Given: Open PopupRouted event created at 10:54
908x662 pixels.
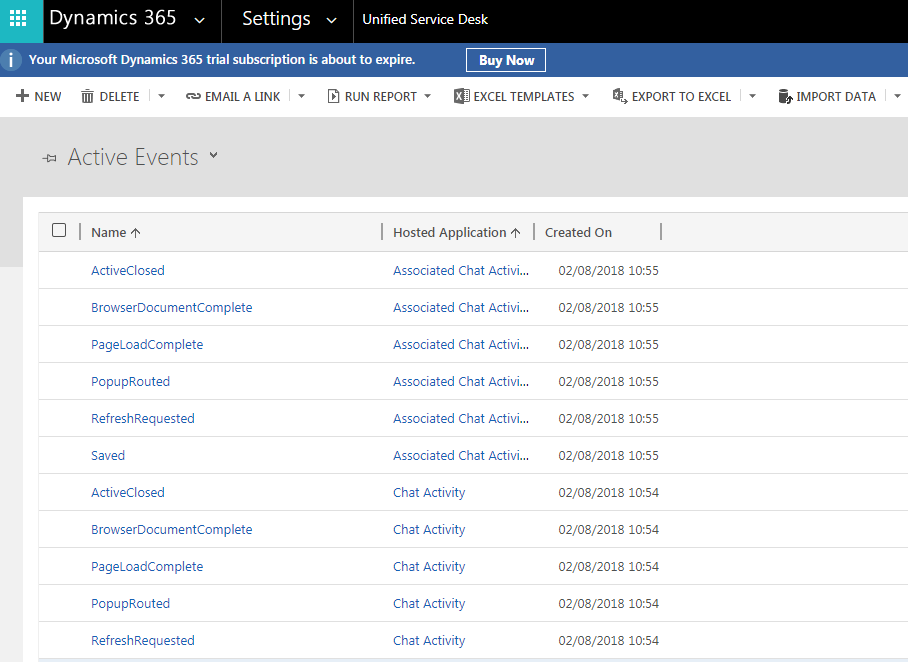Looking at the screenshot, I should 130,604.
